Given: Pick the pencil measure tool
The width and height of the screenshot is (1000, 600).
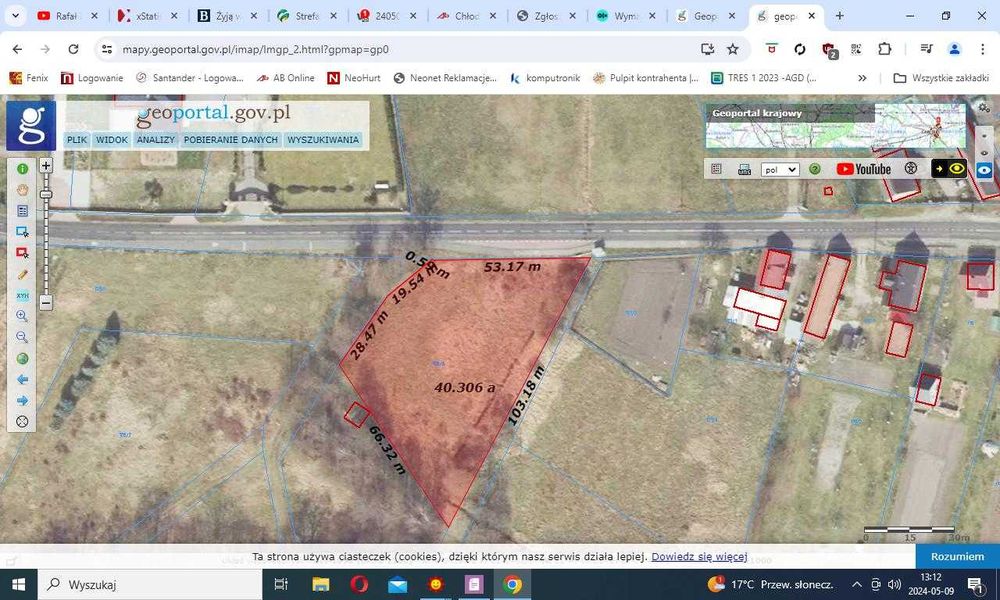Looking at the screenshot, I should [x=22, y=274].
